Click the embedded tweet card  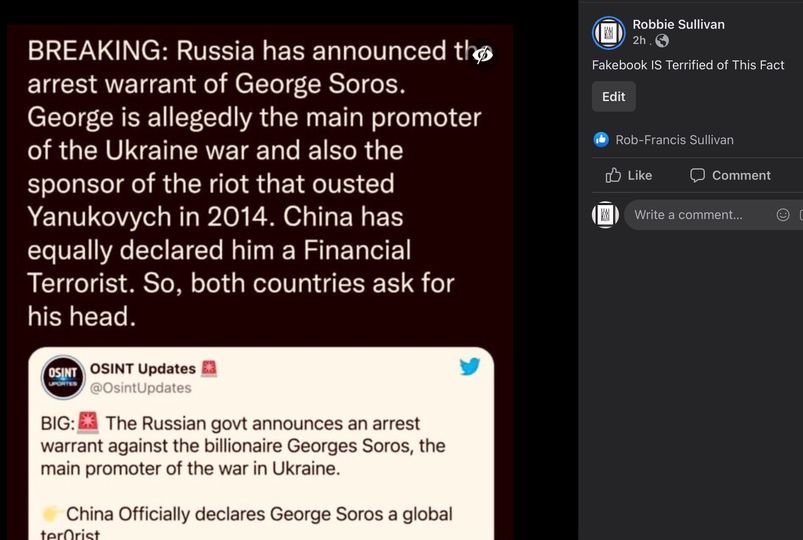coord(261,443)
